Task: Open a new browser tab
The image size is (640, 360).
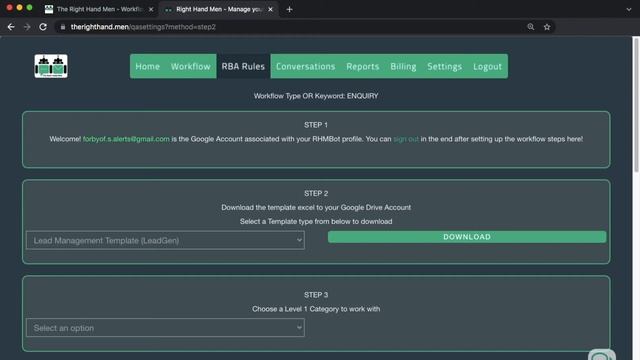Action: (289, 9)
